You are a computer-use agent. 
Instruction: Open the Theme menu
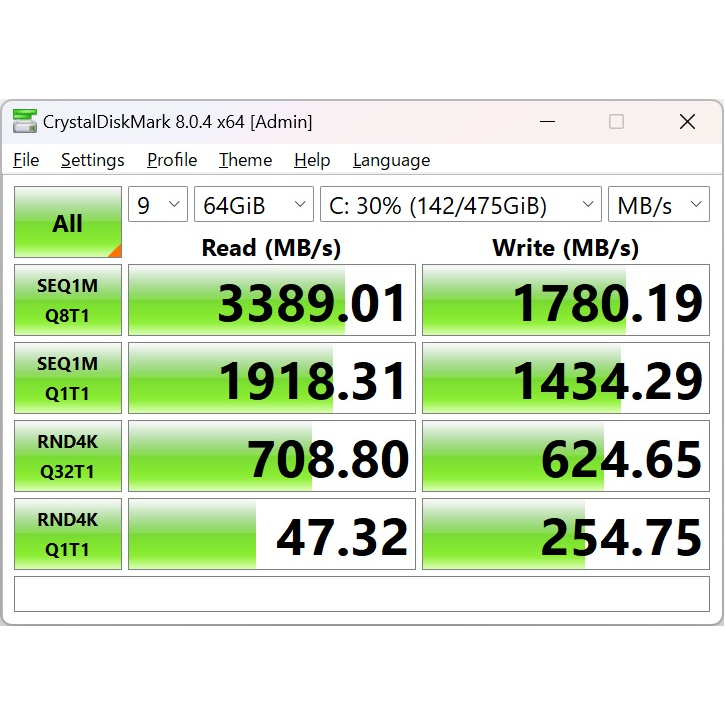[x=246, y=160]
